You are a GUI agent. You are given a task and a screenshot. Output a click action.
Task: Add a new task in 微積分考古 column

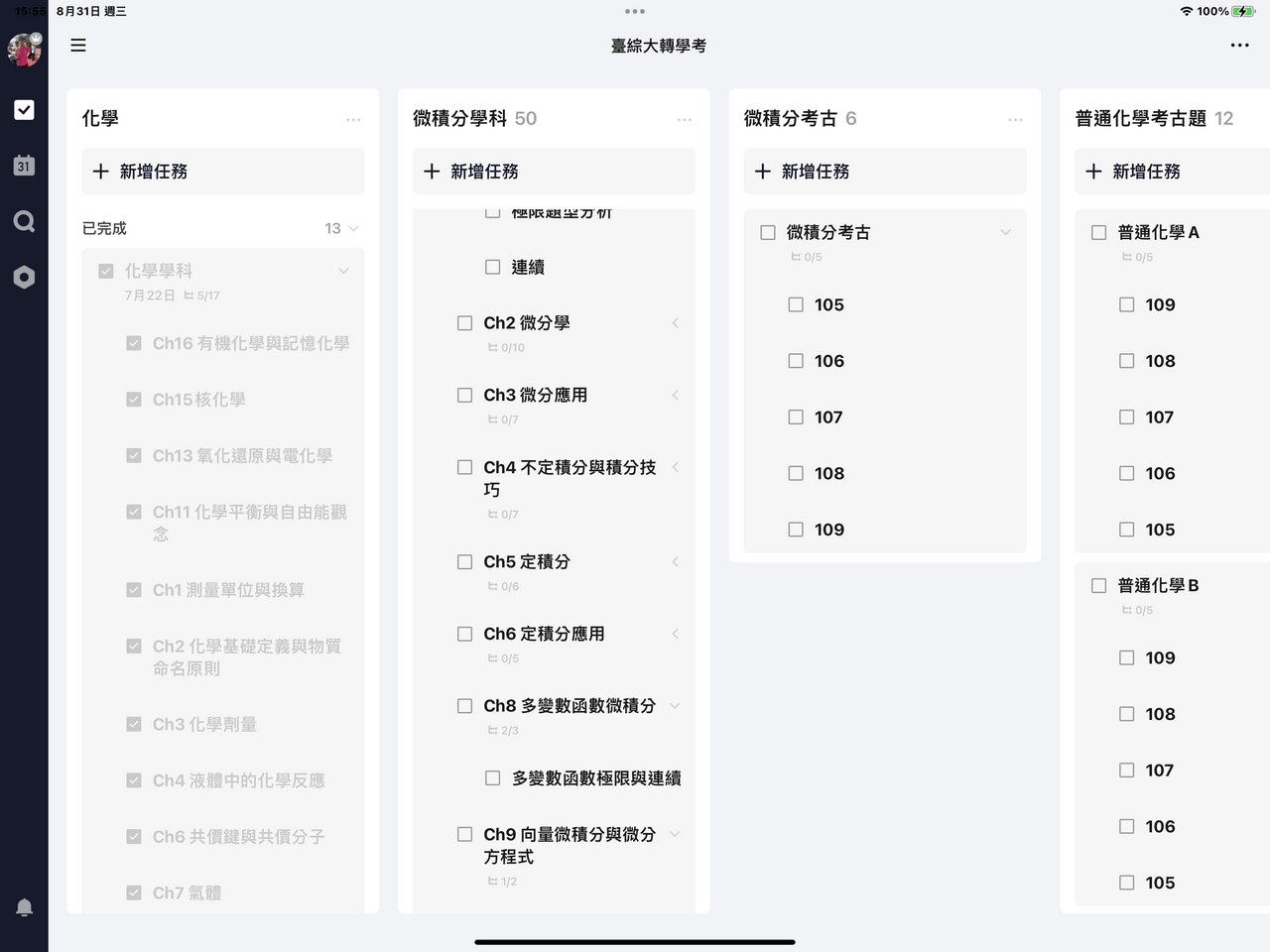[x=885, y=172]
